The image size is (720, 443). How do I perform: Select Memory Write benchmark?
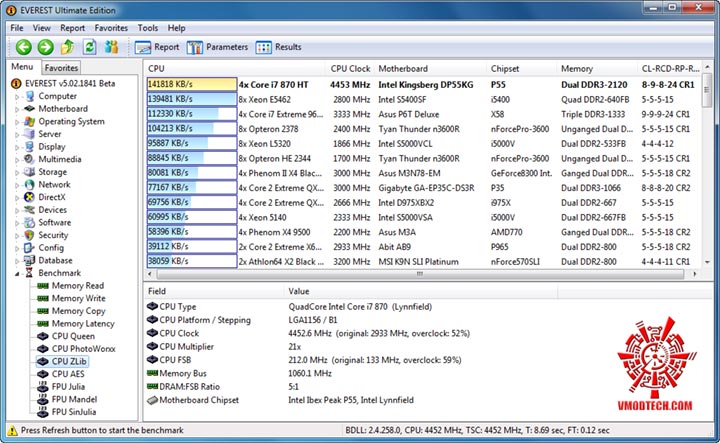point(79,298)
